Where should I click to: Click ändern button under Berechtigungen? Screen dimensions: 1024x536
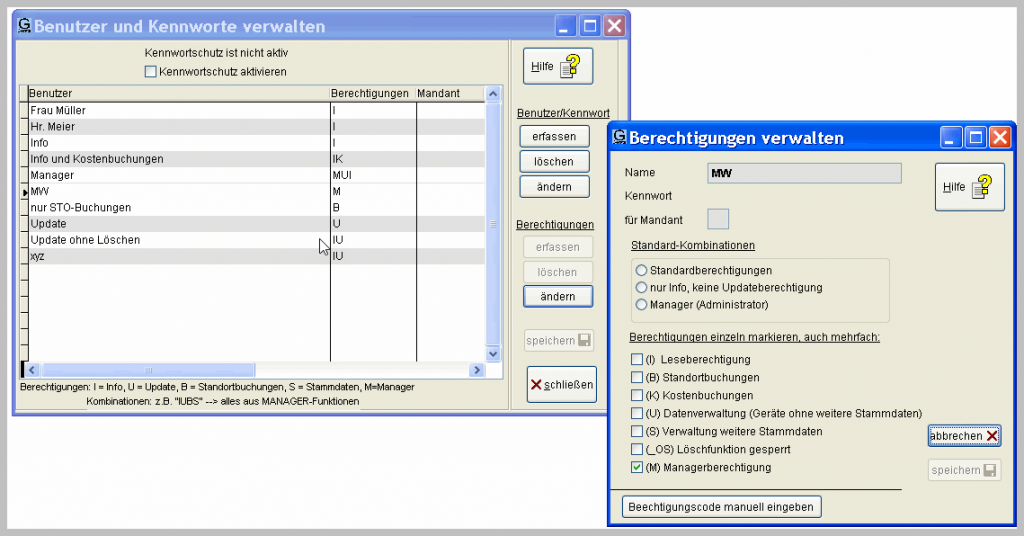tap(557, 296)
